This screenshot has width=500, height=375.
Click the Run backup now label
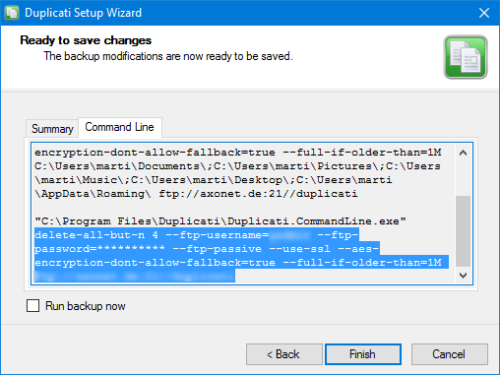[x=85, y=306]
